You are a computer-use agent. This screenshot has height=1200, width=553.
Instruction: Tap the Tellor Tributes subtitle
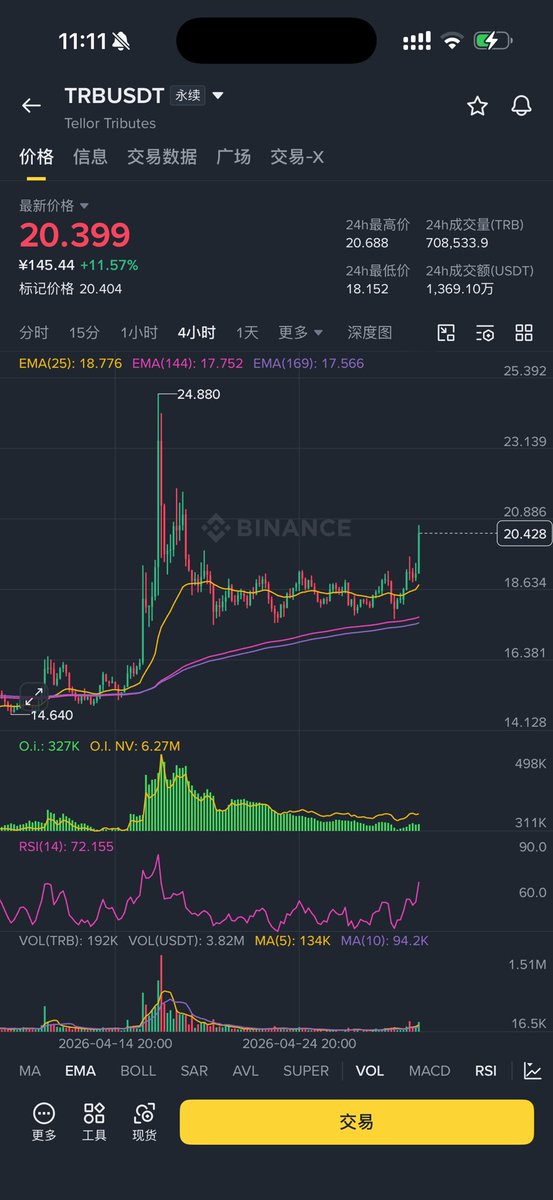[110, 124]
